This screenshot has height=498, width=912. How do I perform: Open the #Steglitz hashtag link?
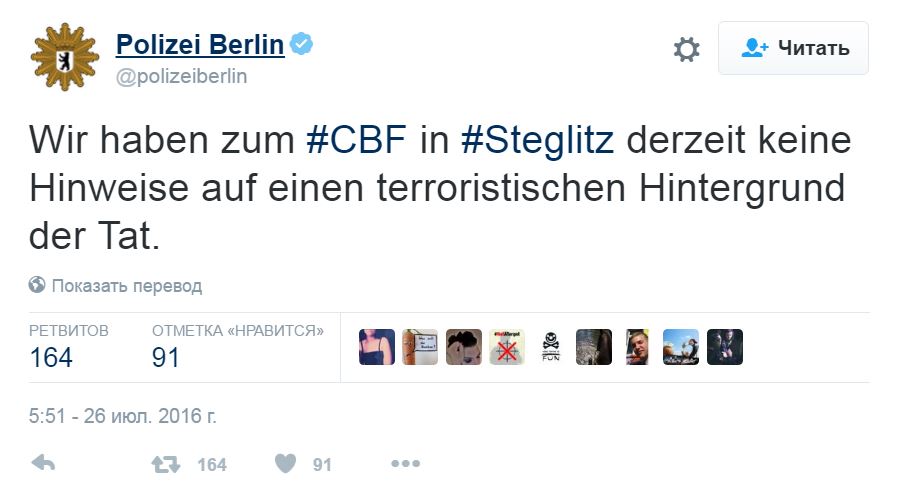[x=536, y=139]
